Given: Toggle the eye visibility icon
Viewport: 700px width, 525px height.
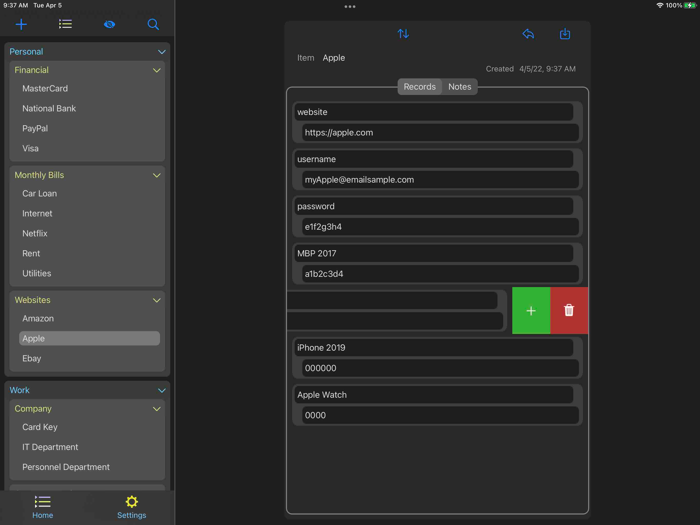Looking at the screenshot, I should pyautogui.click(x=109, y=24).
